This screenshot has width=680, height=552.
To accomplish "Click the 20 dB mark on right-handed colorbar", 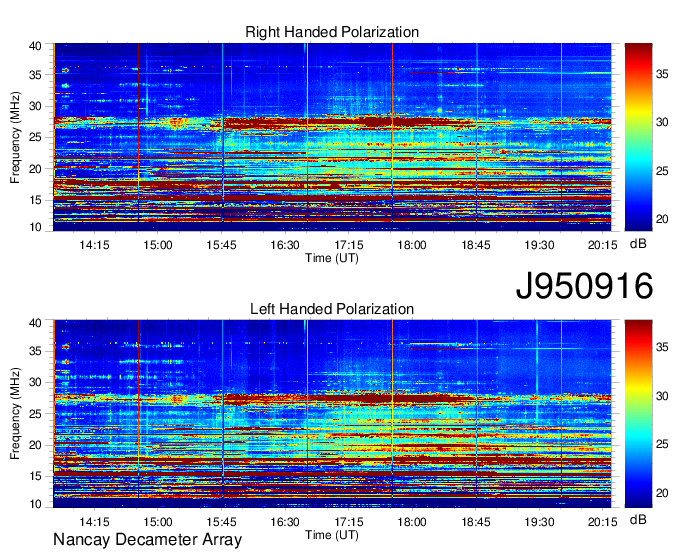I will coord(662,219).
